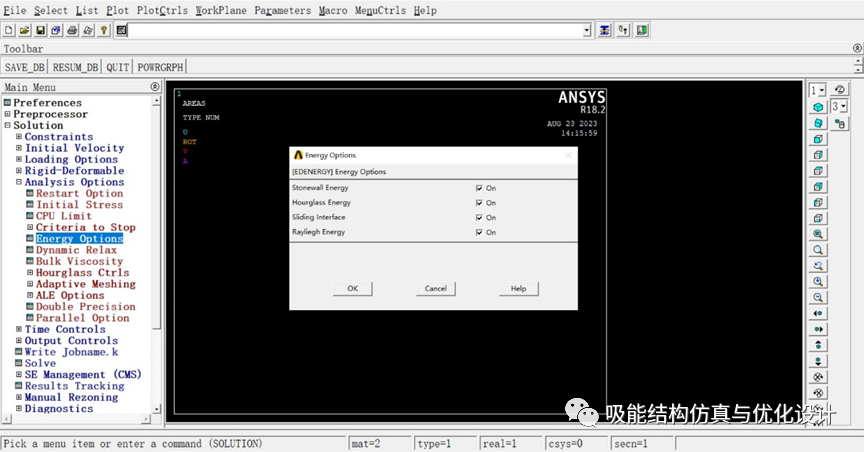Viewport: 864px width, 452px height.
Task: Click the Pan Model Up arrow icon
Action: [x=818, y=346]
